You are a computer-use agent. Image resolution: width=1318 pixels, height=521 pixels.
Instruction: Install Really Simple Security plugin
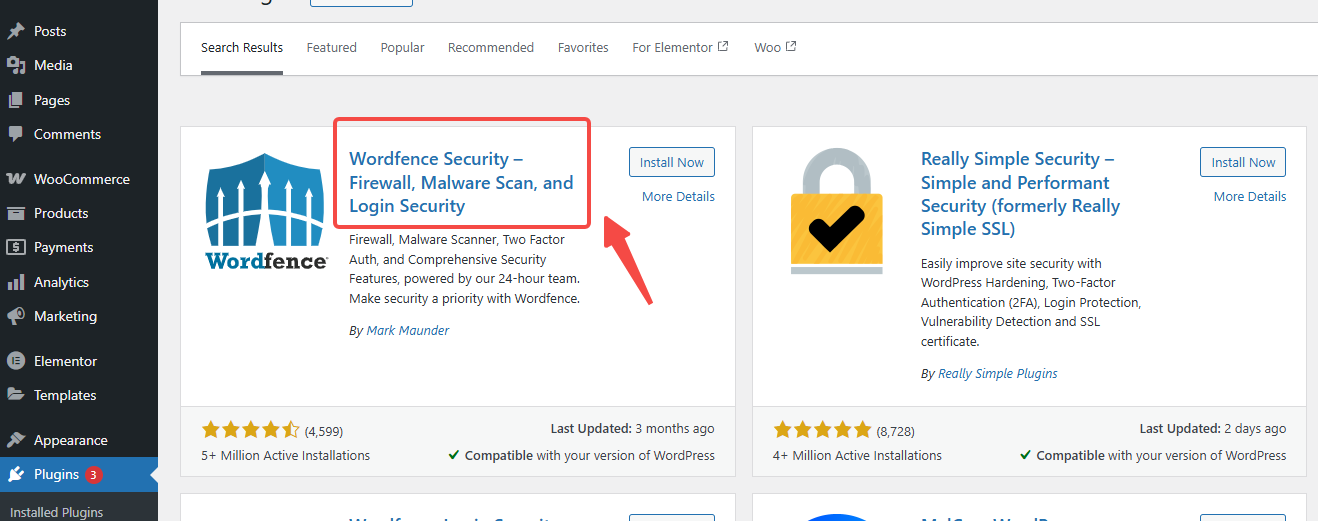[x=1242, y=162]
